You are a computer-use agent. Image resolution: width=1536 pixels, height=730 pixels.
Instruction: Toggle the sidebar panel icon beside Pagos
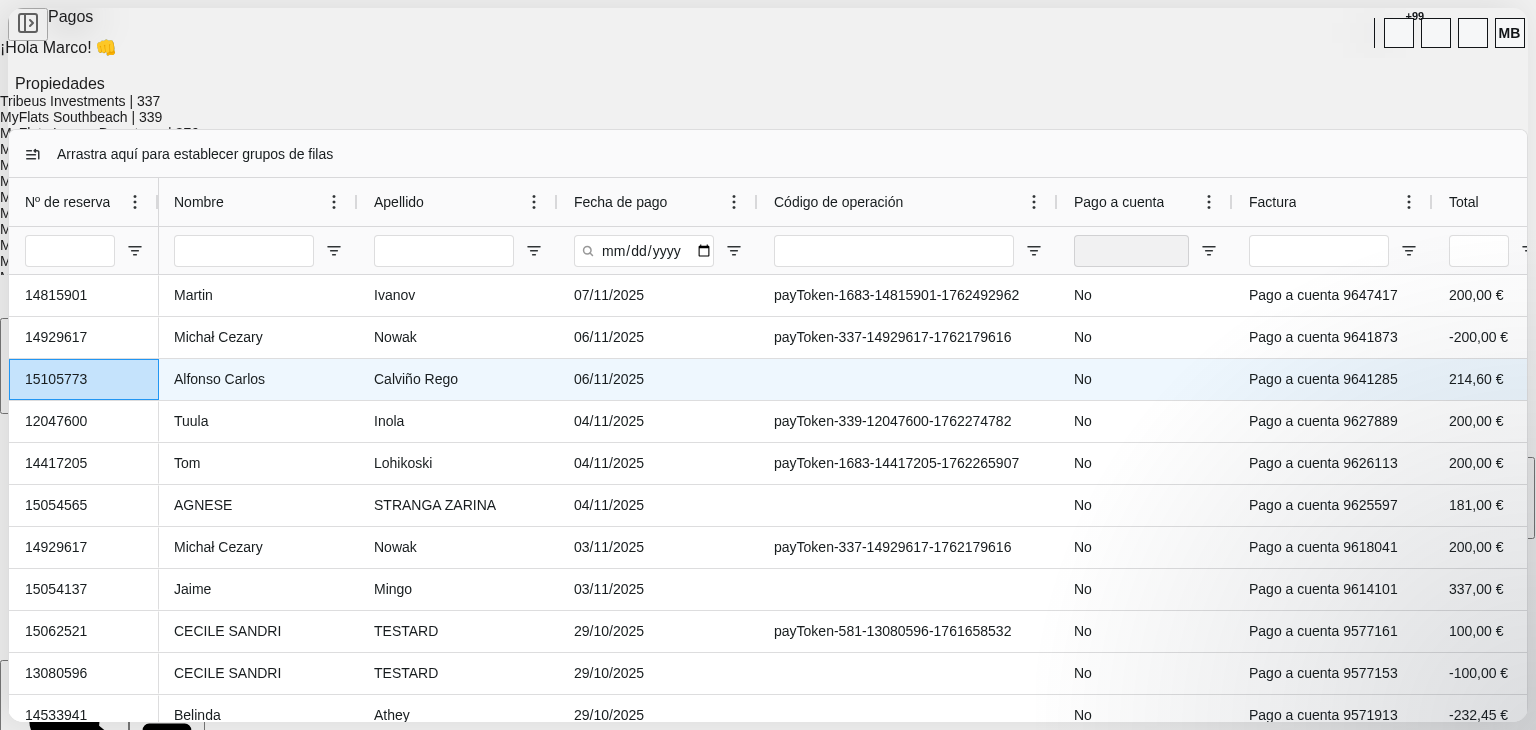tap(28, 23)
